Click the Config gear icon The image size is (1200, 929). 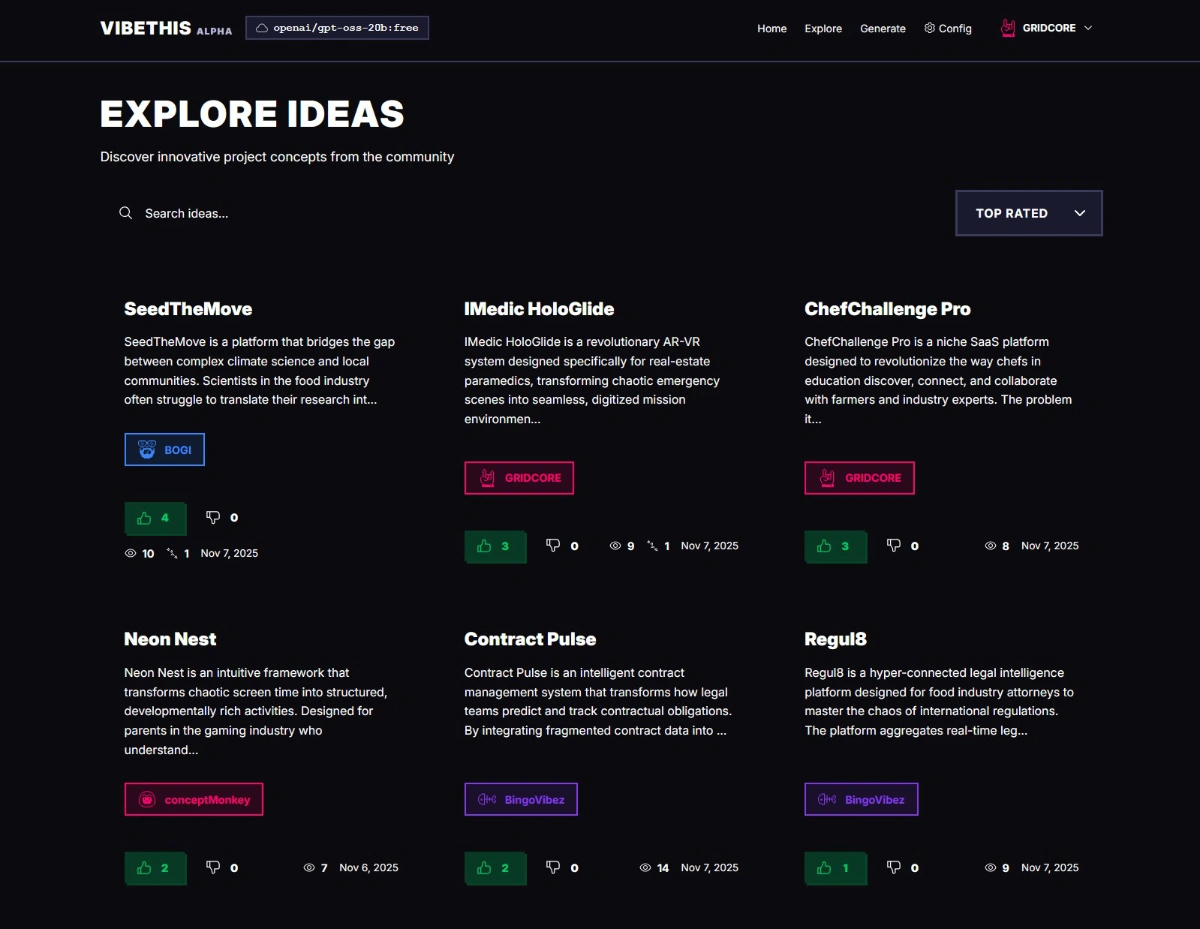(x=929, y=28)
